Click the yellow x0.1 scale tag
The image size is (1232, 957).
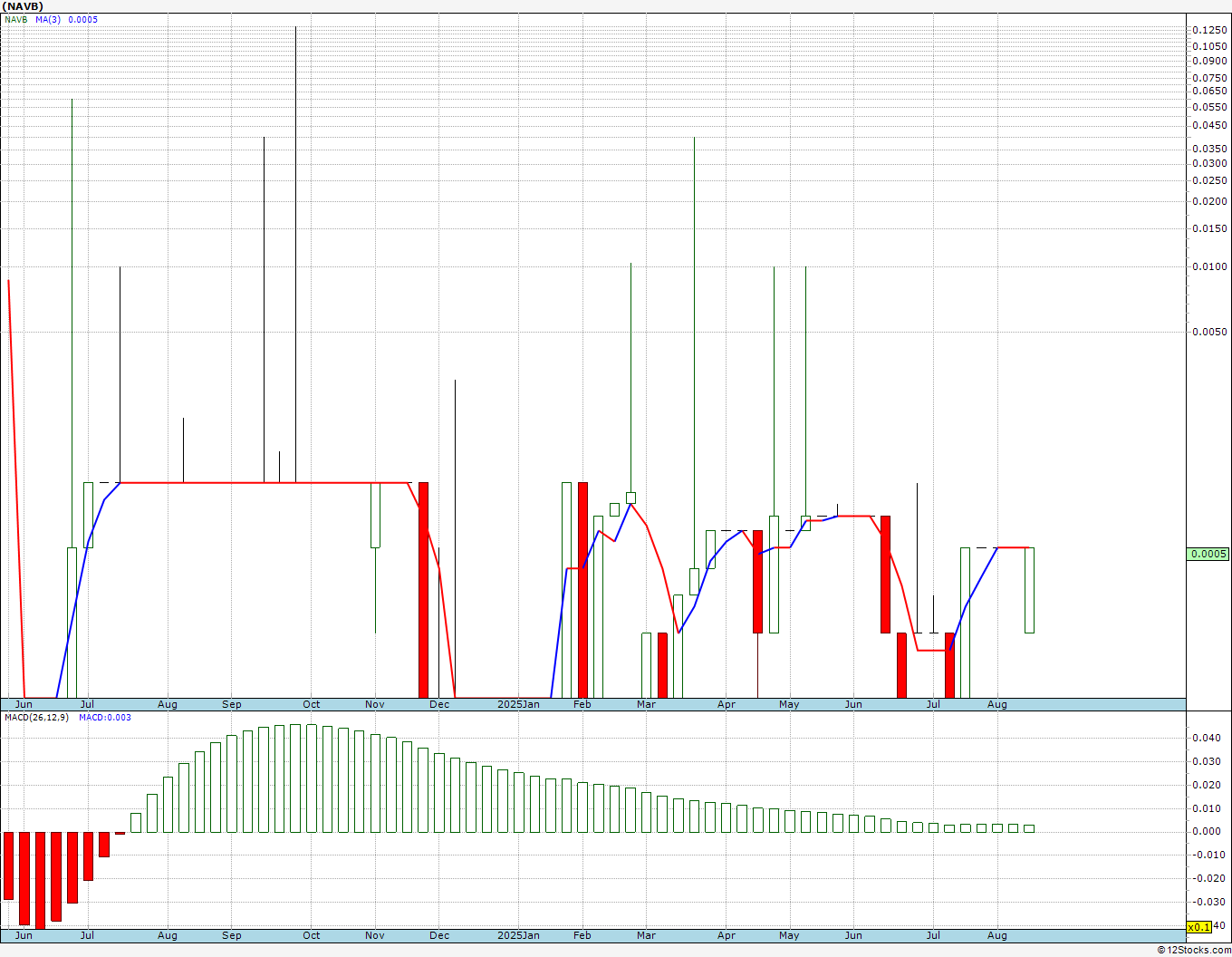point(1198,927)
